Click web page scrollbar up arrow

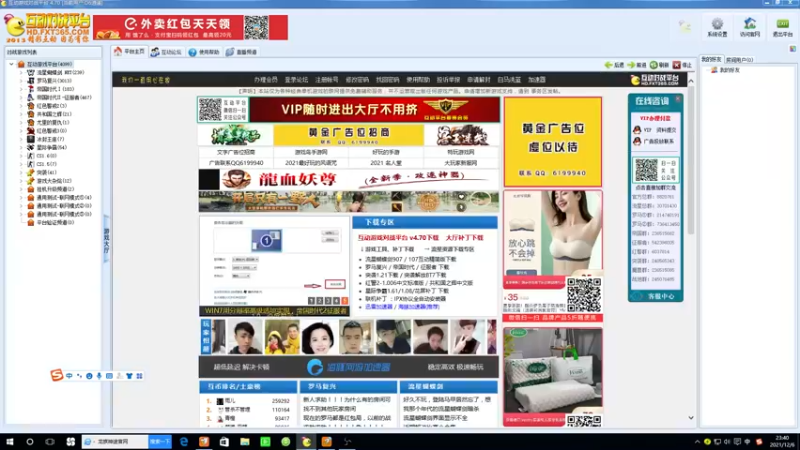click(x=691, y=81)
